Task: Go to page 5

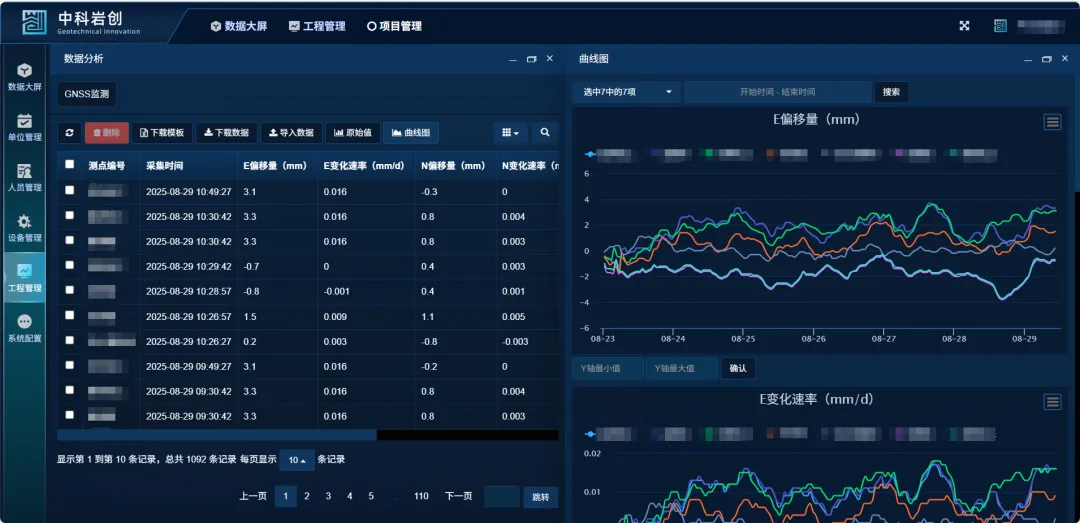Action: [x=371, y=496]
